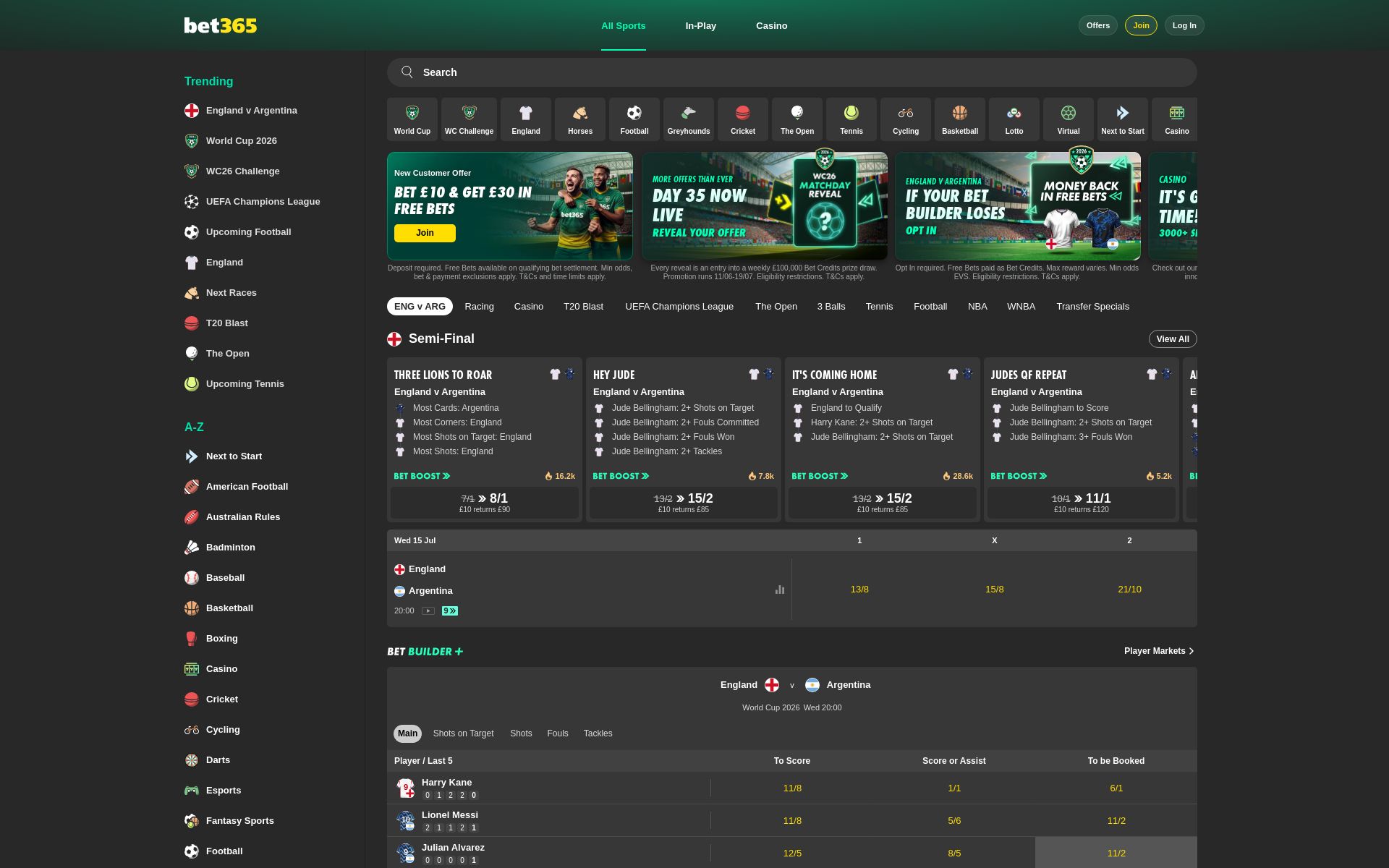Select the Transfer Specials filter chip

pos(1092,307)
